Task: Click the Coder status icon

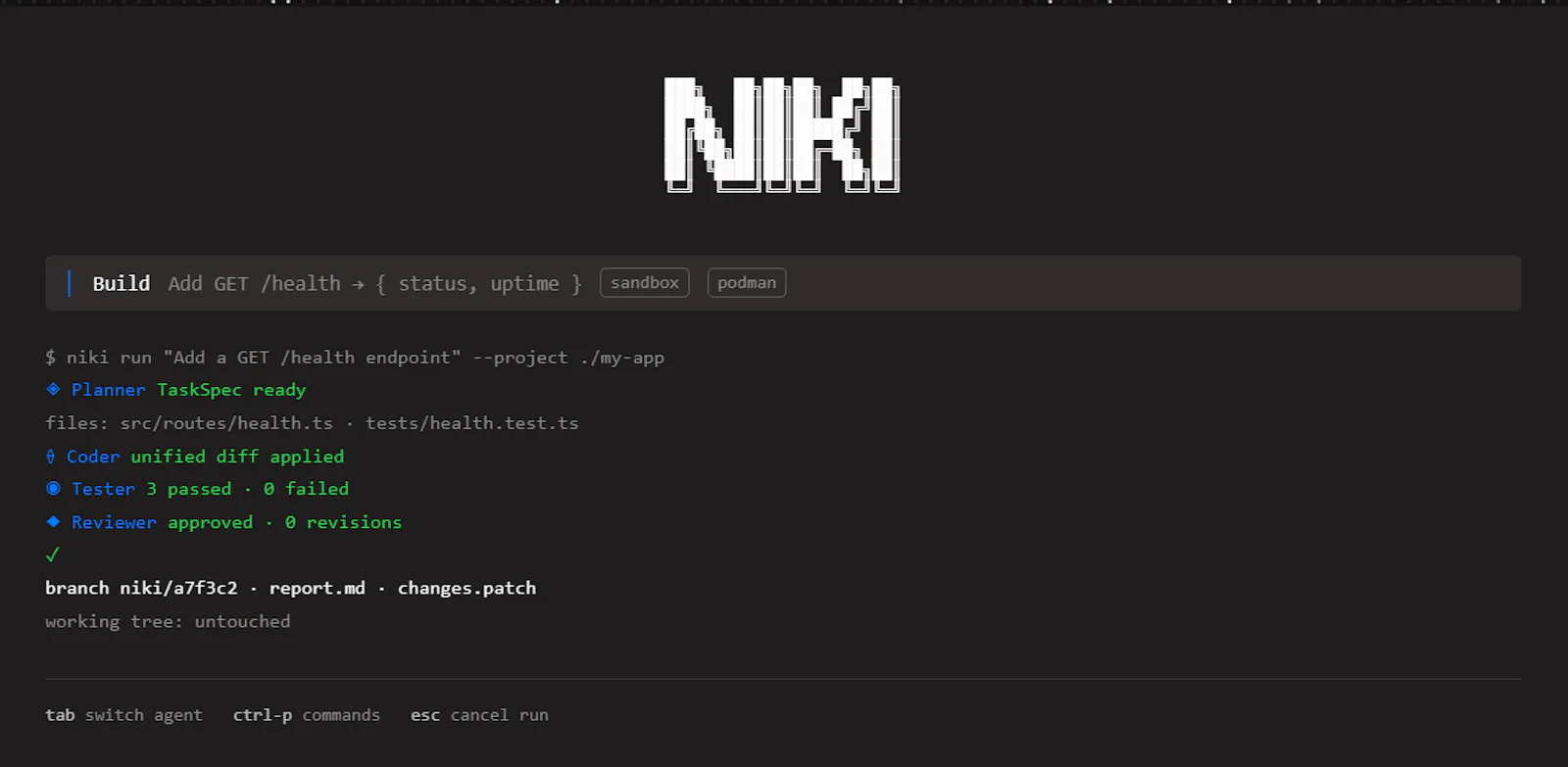Action: point(50,456)
